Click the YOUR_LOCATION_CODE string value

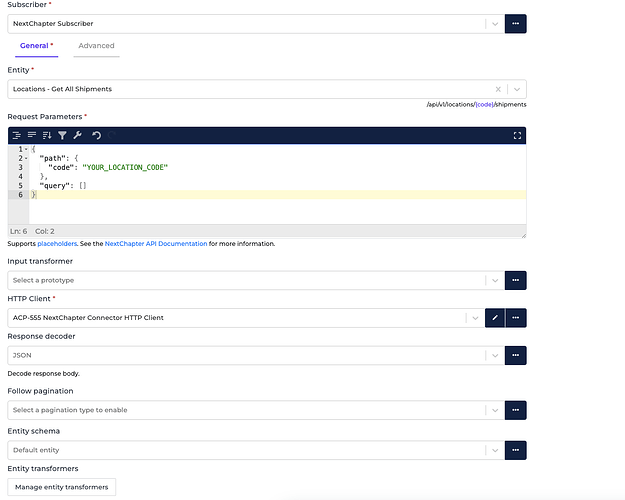coord(125,167)
